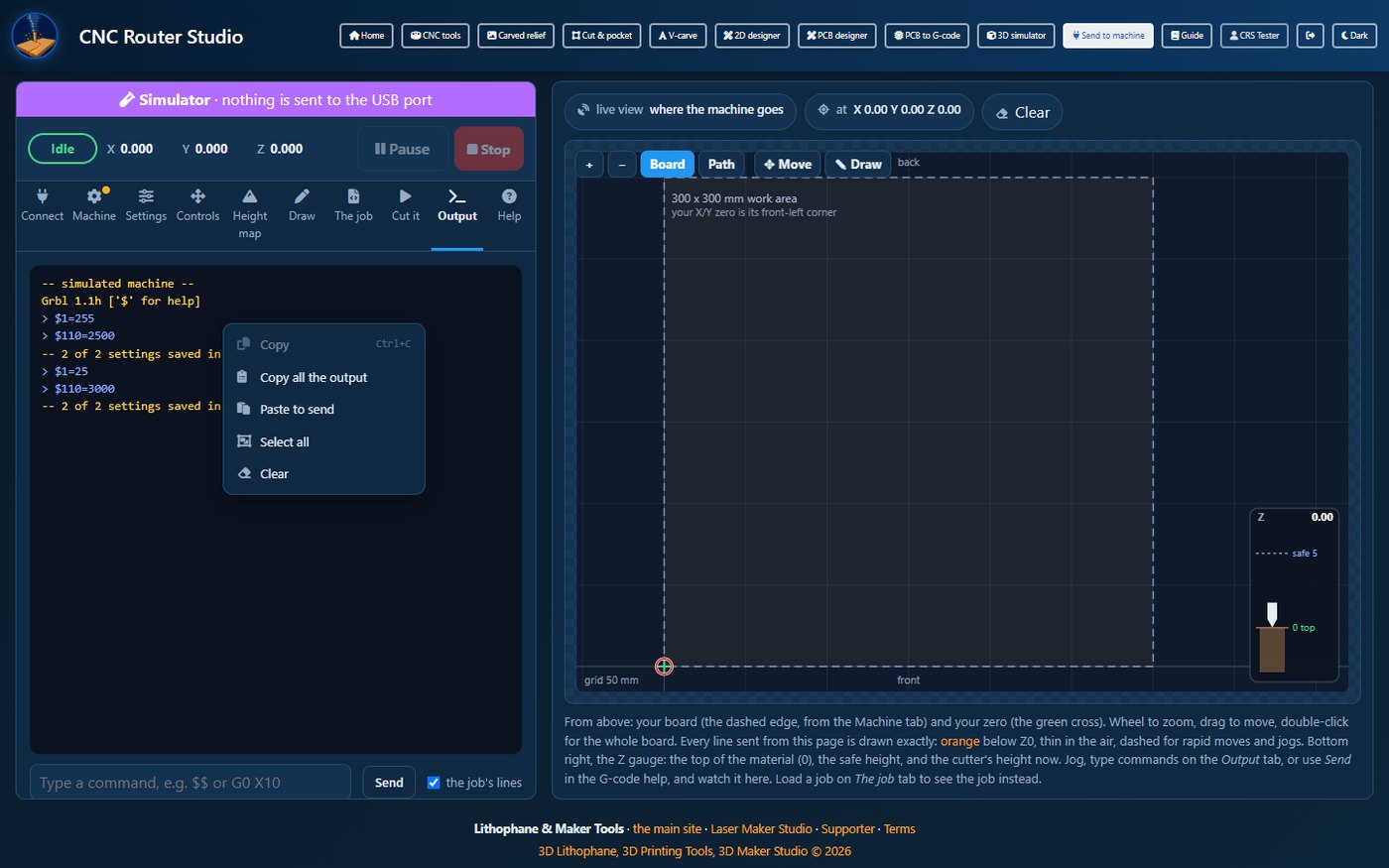The image size is (1389, 868).
Task: Toggle the Dark theme button
Action: click(1354, 36)
